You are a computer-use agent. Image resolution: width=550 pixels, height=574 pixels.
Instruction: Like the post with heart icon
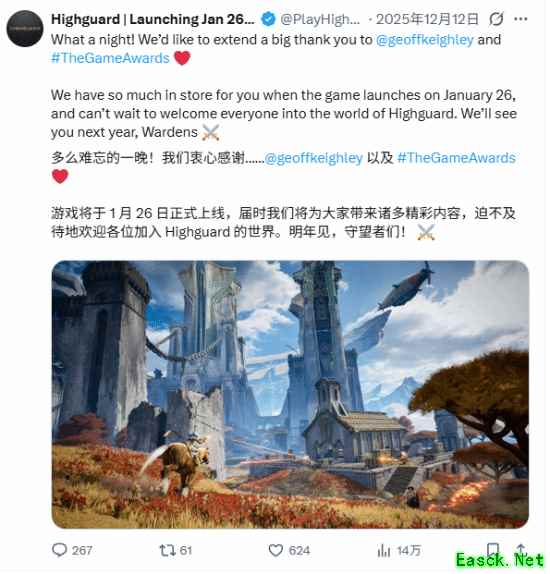click(276, 550)
